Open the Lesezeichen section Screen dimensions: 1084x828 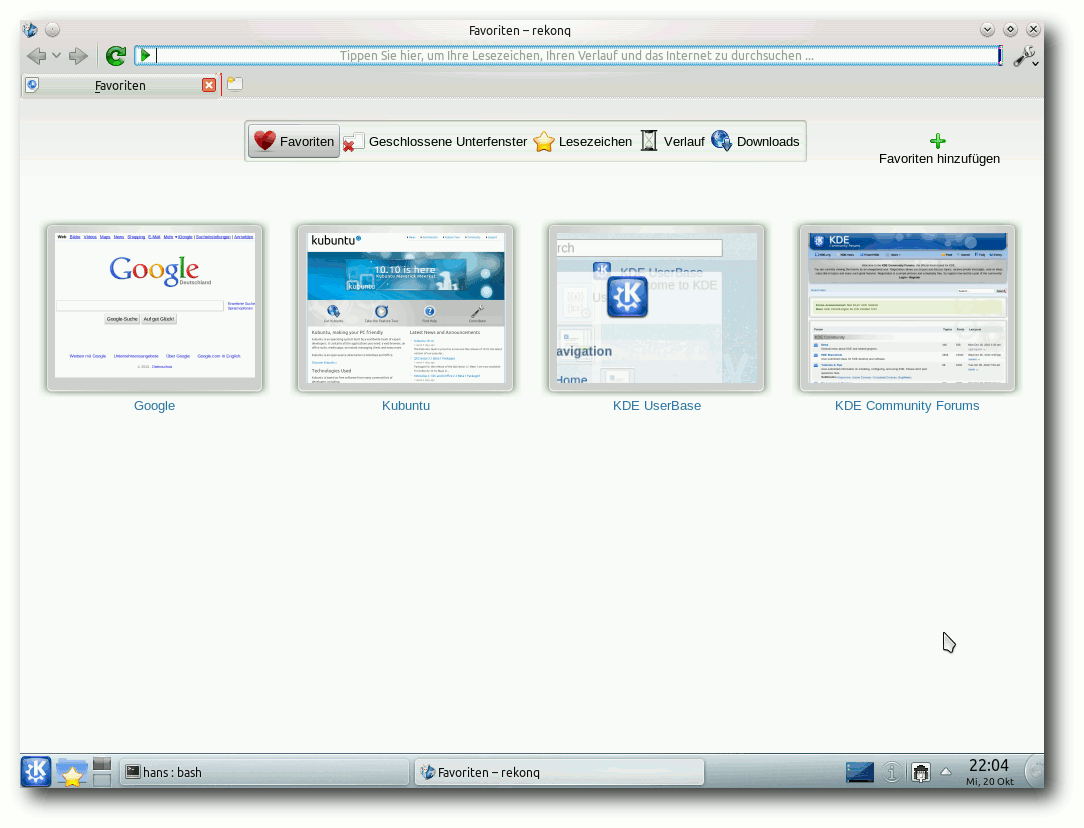coord(583,141)
